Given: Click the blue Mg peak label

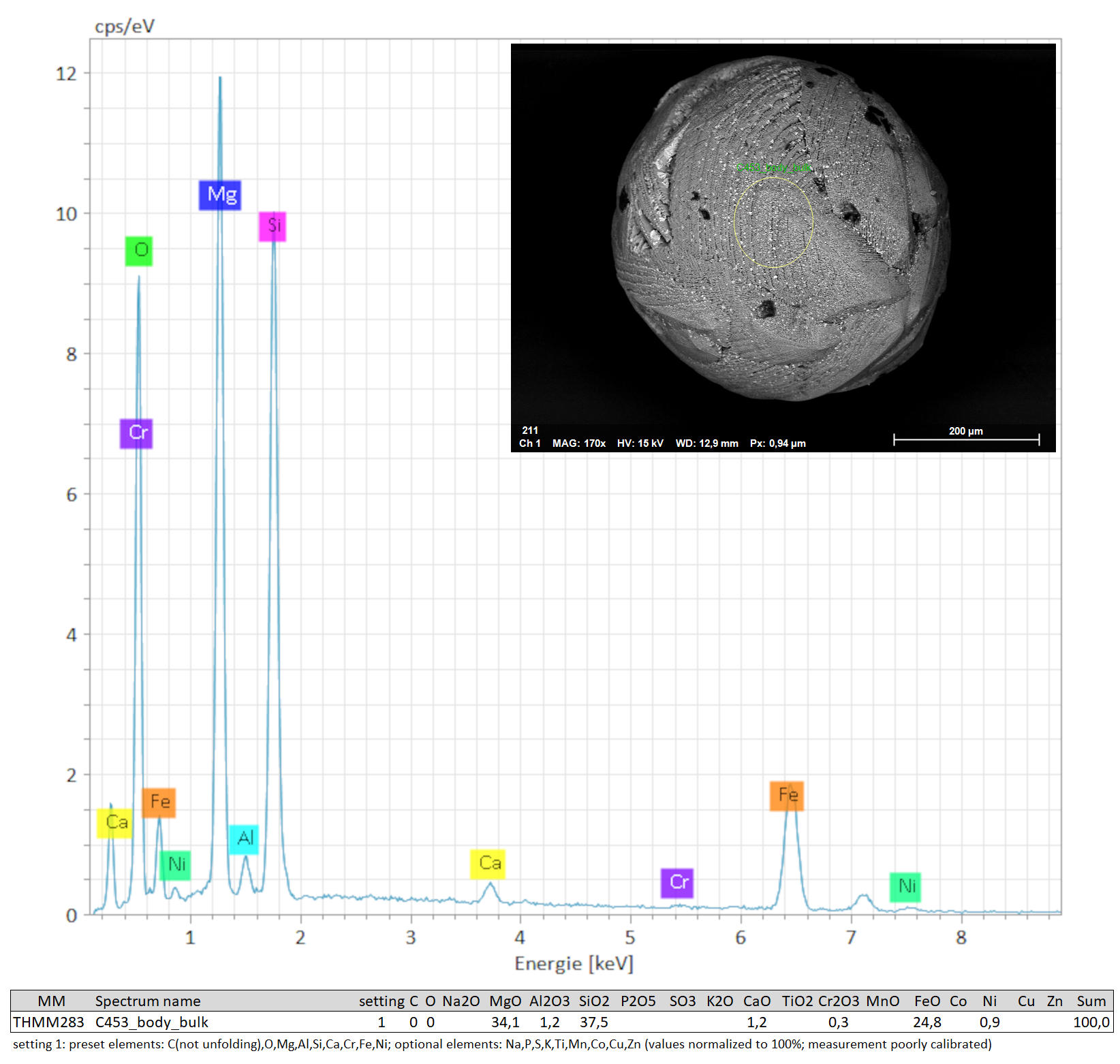Looking at the screenshot, I should [220, 195].
